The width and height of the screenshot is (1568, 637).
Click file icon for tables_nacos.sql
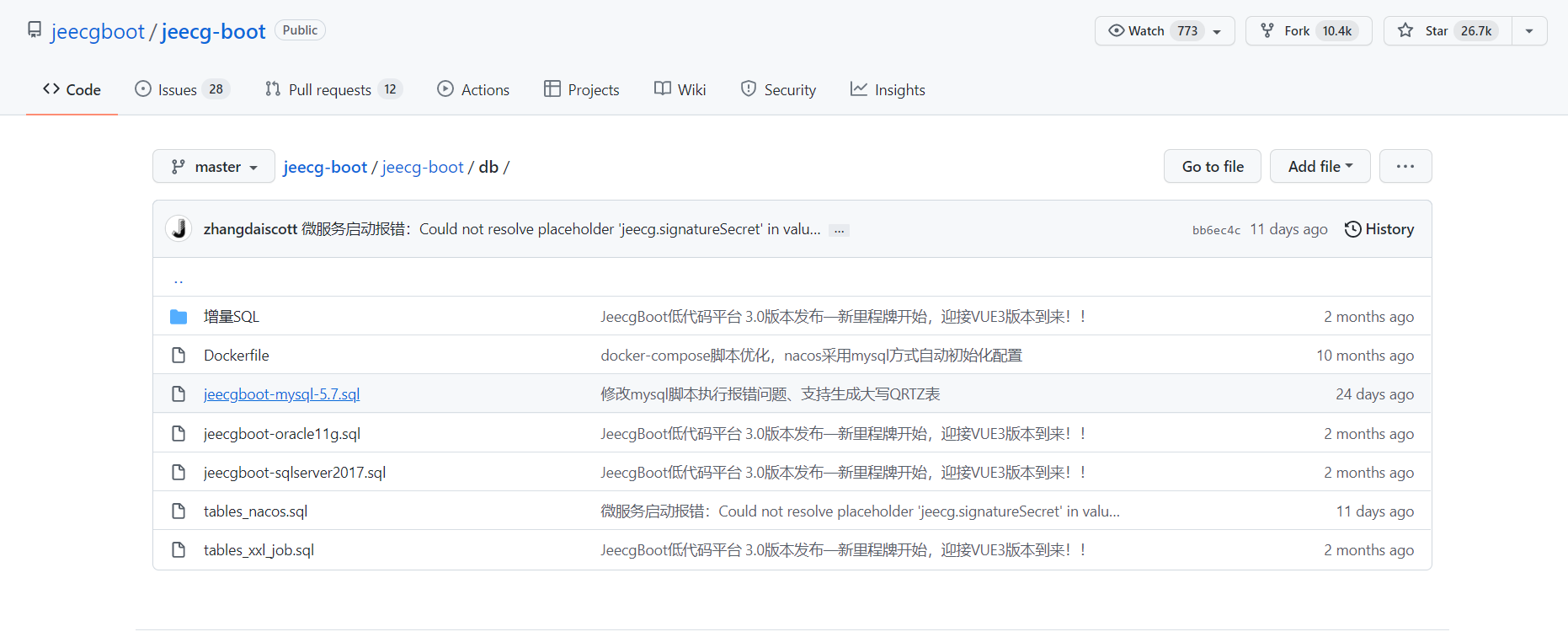click(179, 511)
